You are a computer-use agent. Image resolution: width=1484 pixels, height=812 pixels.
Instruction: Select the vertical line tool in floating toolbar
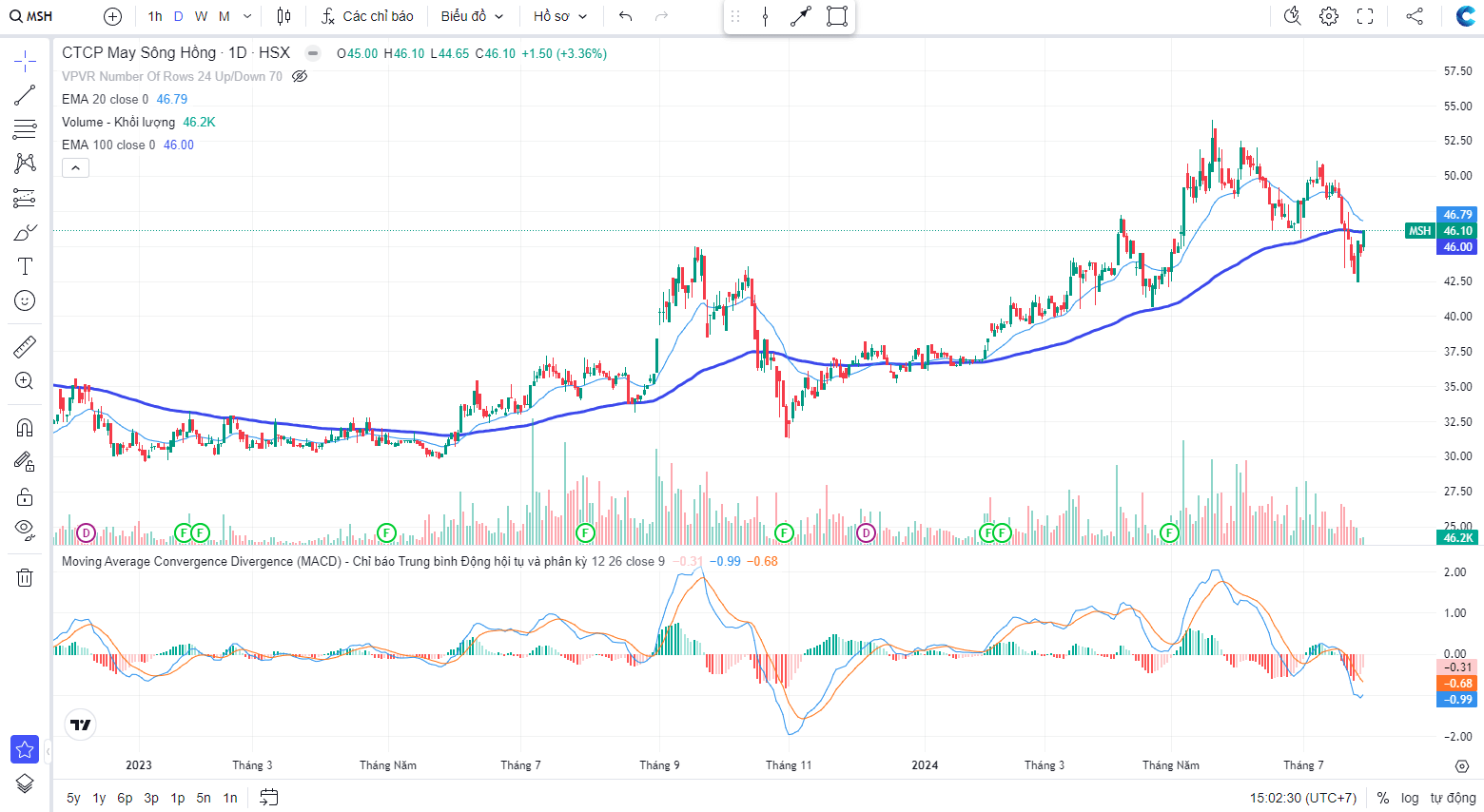point(765,16)
